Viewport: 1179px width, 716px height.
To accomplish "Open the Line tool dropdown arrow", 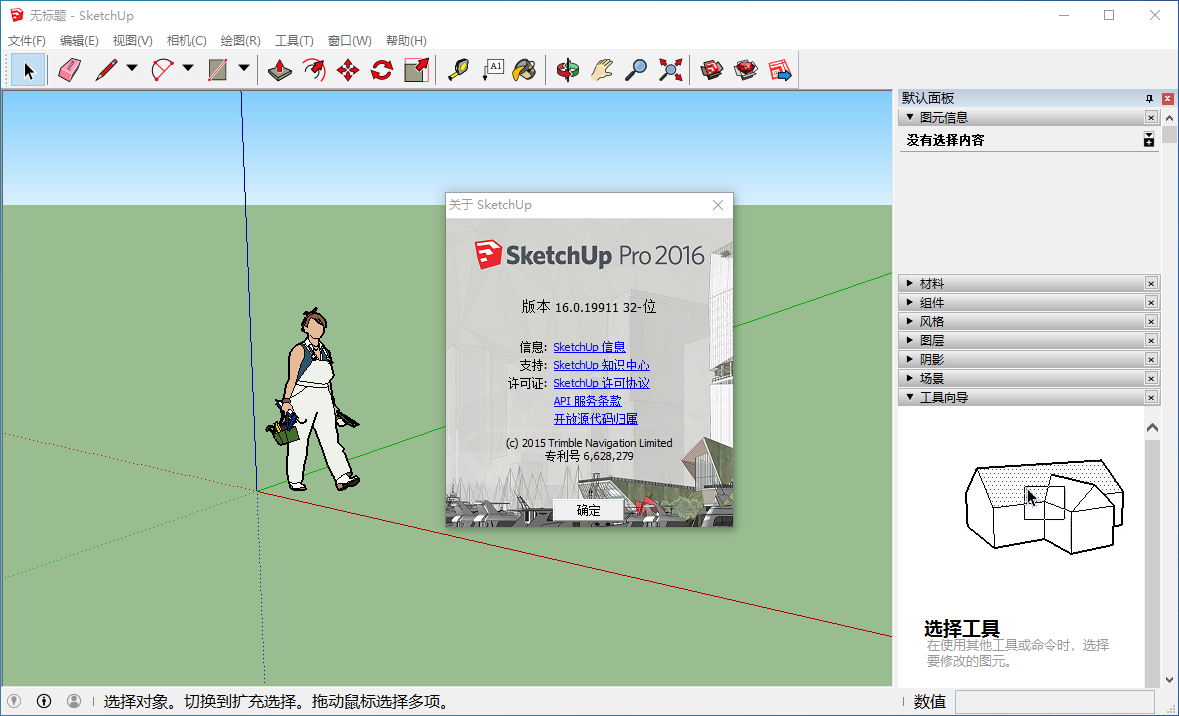I will click(x=132, y=68).
